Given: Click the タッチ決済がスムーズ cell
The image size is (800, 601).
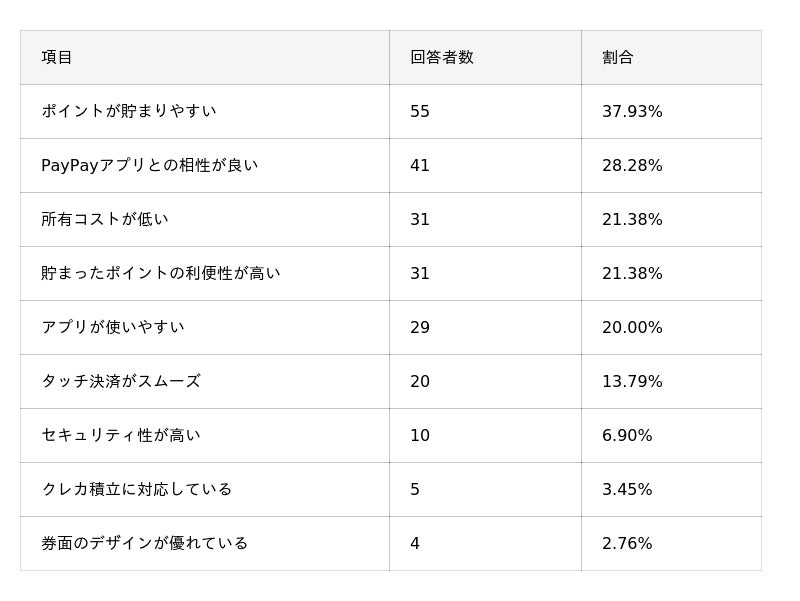Looking at the screenshot, I should (x=120, y=381).
